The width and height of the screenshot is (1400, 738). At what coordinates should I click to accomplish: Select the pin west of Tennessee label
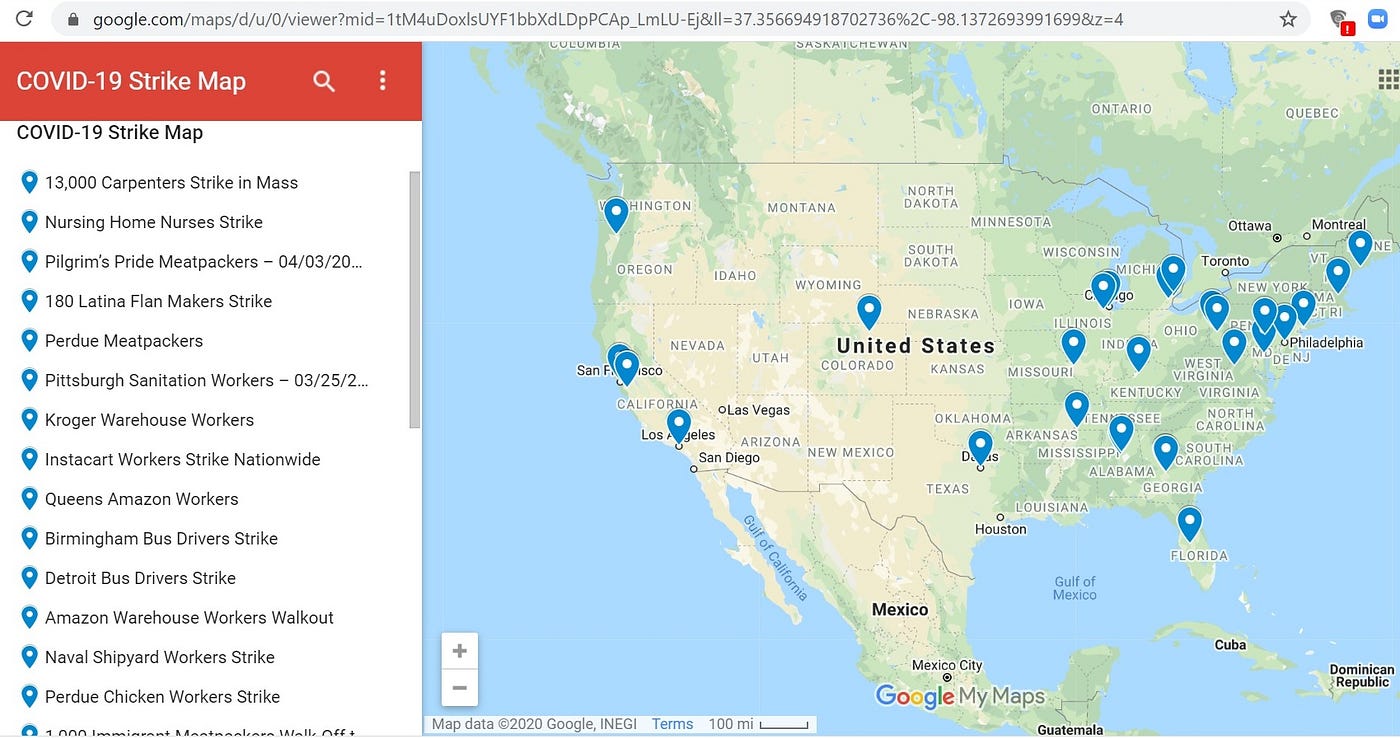point(1076,408)
